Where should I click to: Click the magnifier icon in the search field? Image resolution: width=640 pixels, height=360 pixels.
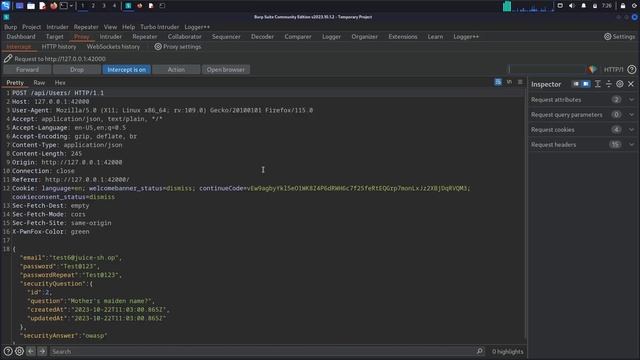point(480,351)
